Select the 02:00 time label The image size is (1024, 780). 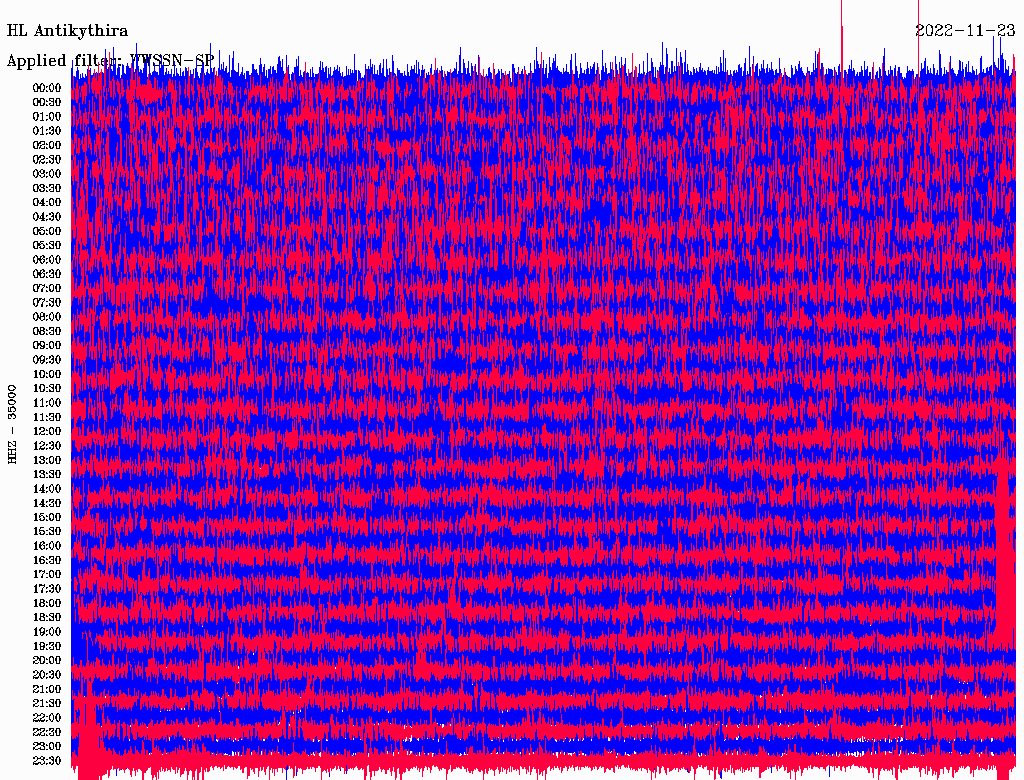47,145
